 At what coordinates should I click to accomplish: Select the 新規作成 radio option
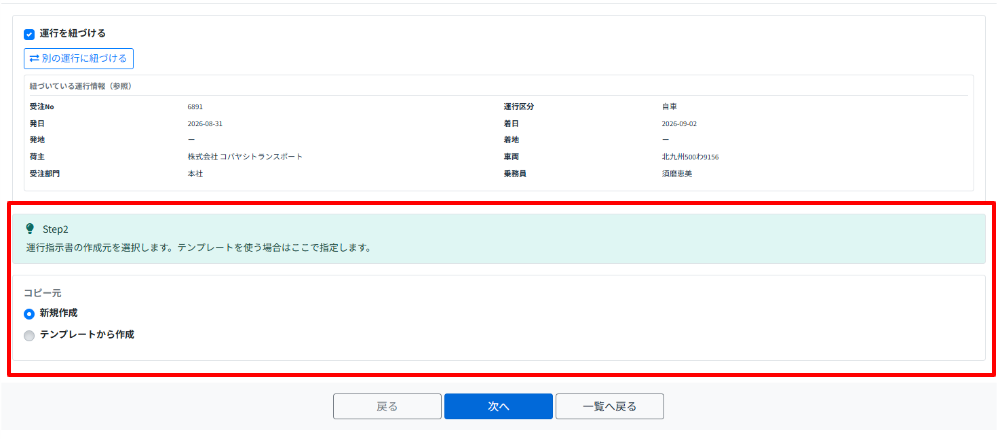pos(29,314)
